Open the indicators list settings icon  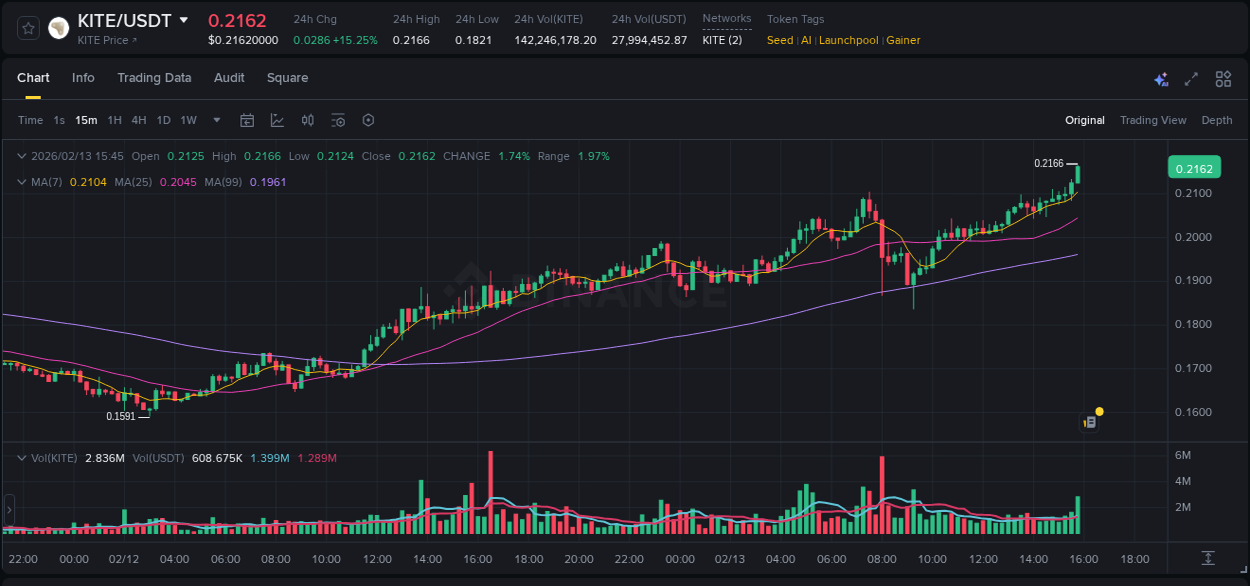coord(338,119)
